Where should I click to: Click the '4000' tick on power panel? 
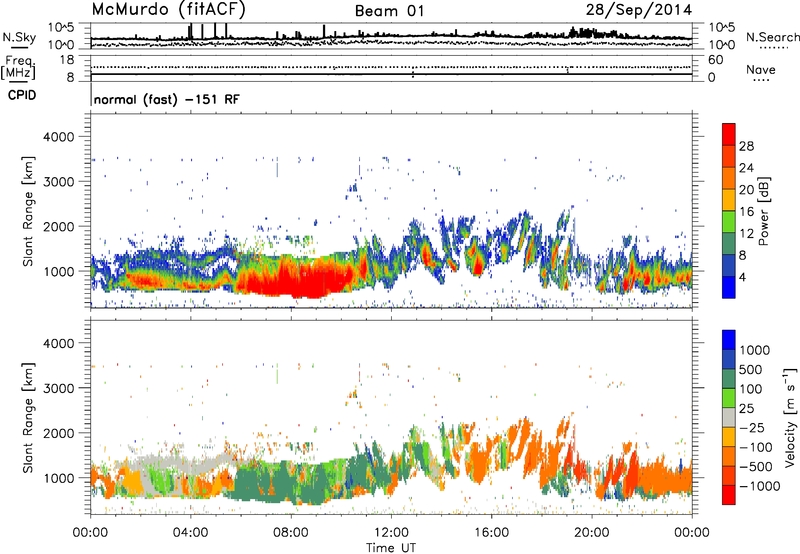59,137
